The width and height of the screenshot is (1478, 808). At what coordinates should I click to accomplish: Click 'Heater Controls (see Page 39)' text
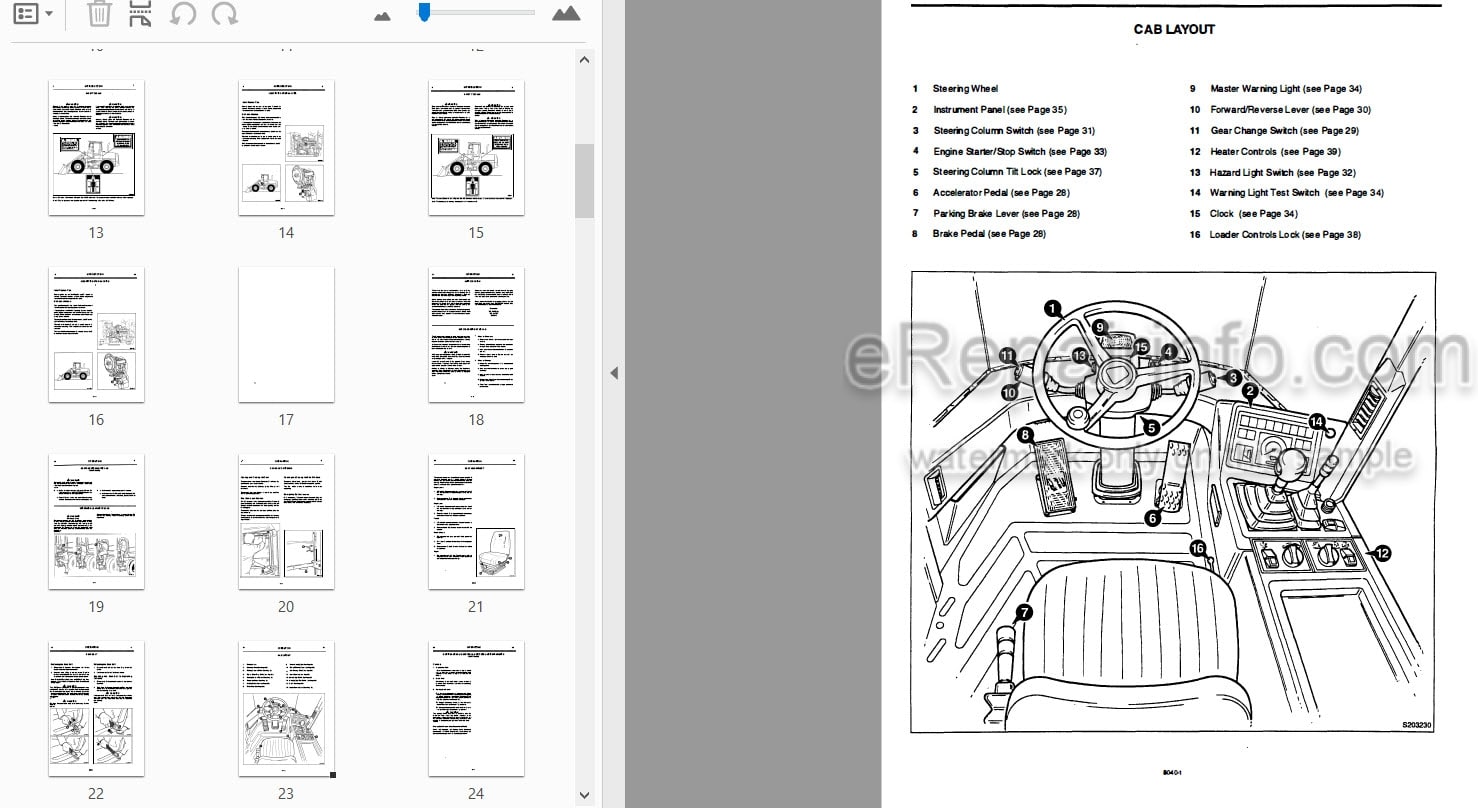click(x=1275, y=152)
